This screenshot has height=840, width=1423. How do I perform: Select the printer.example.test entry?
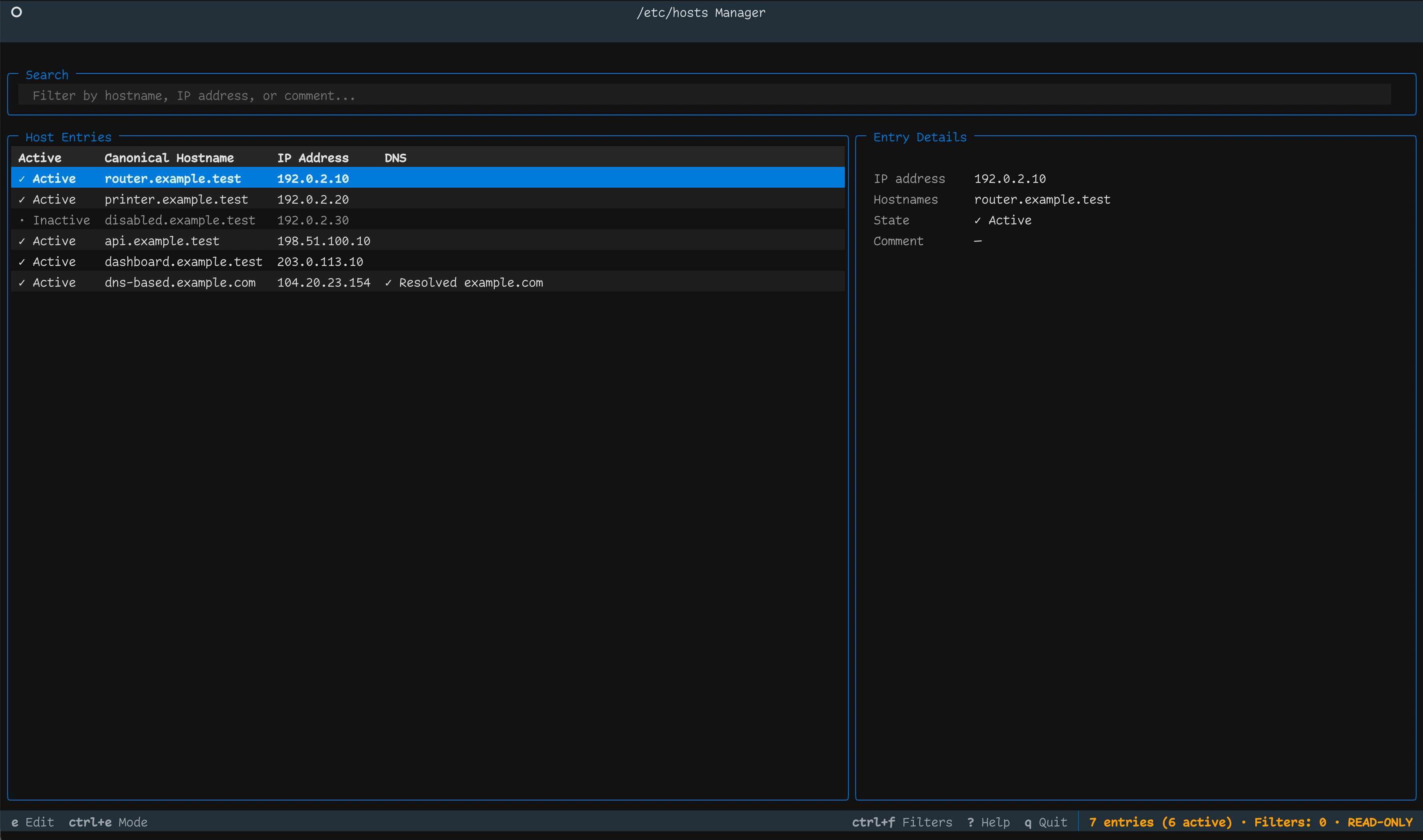click(427, 199)
